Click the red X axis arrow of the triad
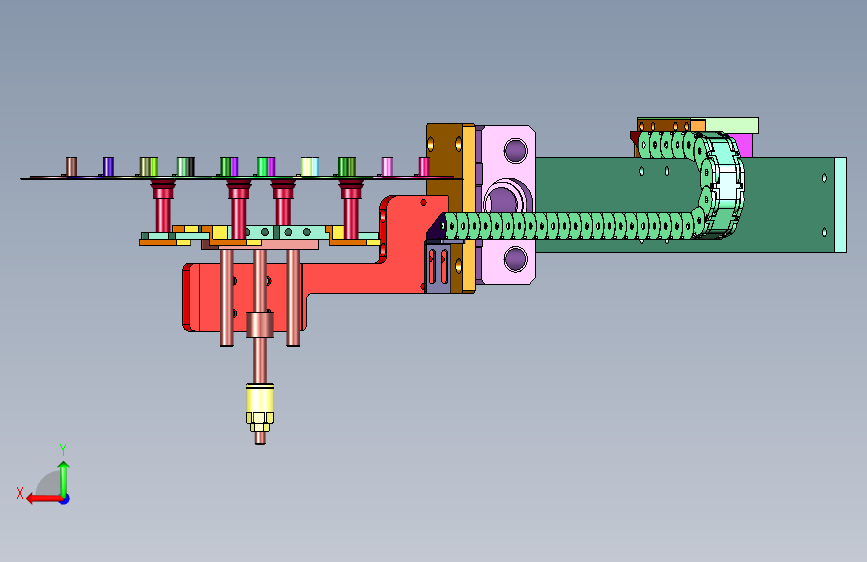Screen dimensions: 867x562 (43, 498)
